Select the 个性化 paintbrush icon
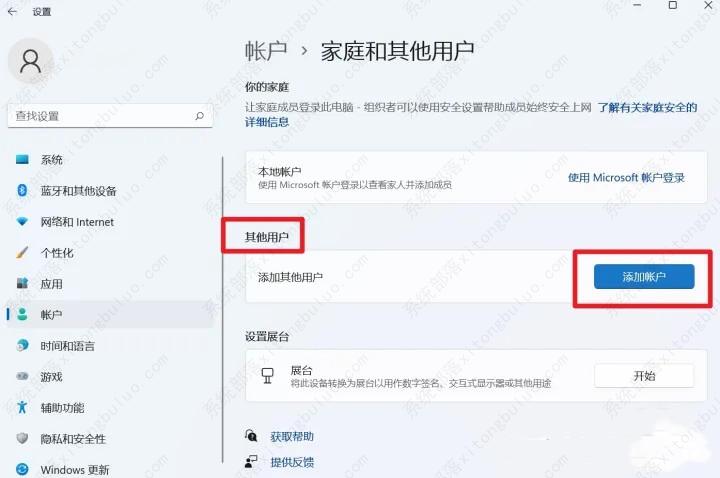Image resolution: width=720 pixels, height=478 pixels. 22,253
